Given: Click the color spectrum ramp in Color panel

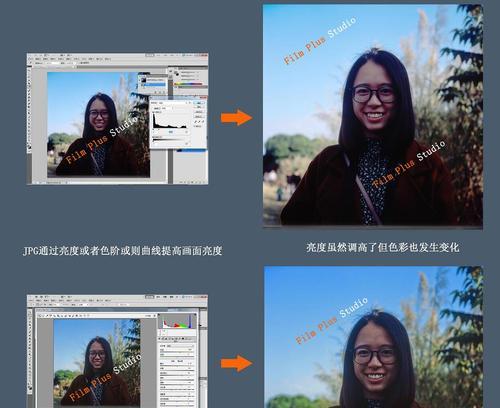Looking at the screenshot, I should [188, 84].
